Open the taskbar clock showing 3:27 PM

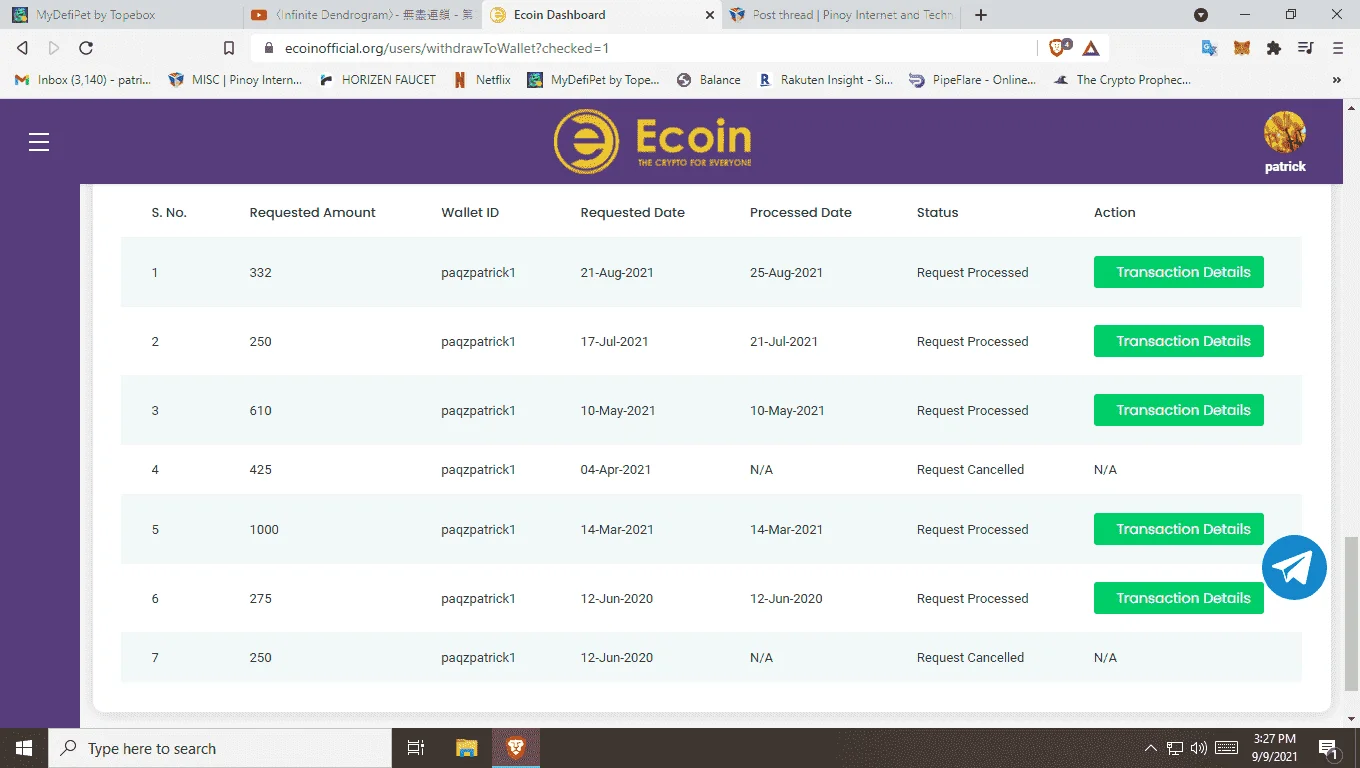1277,748
